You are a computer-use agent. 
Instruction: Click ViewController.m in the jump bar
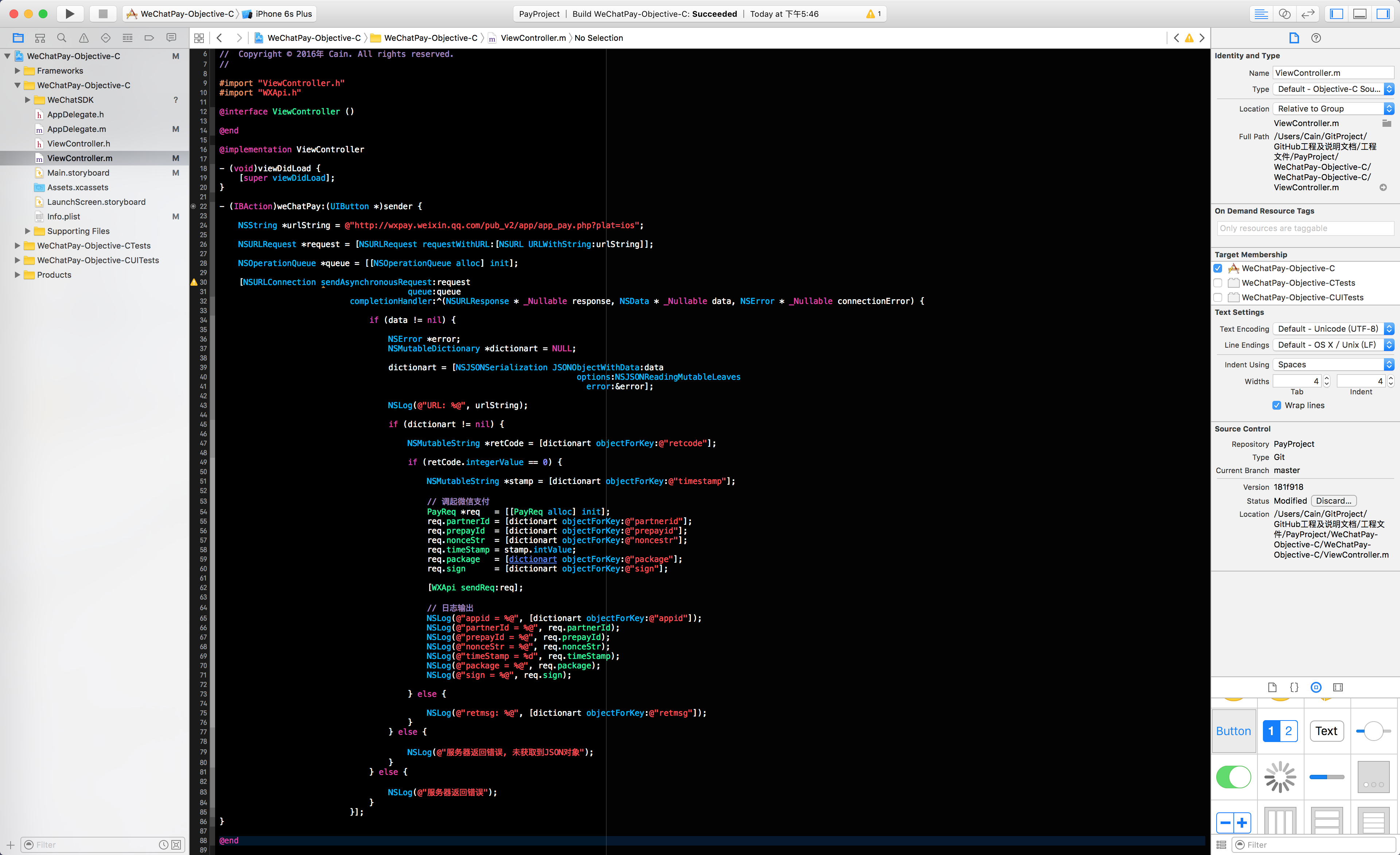532,38
